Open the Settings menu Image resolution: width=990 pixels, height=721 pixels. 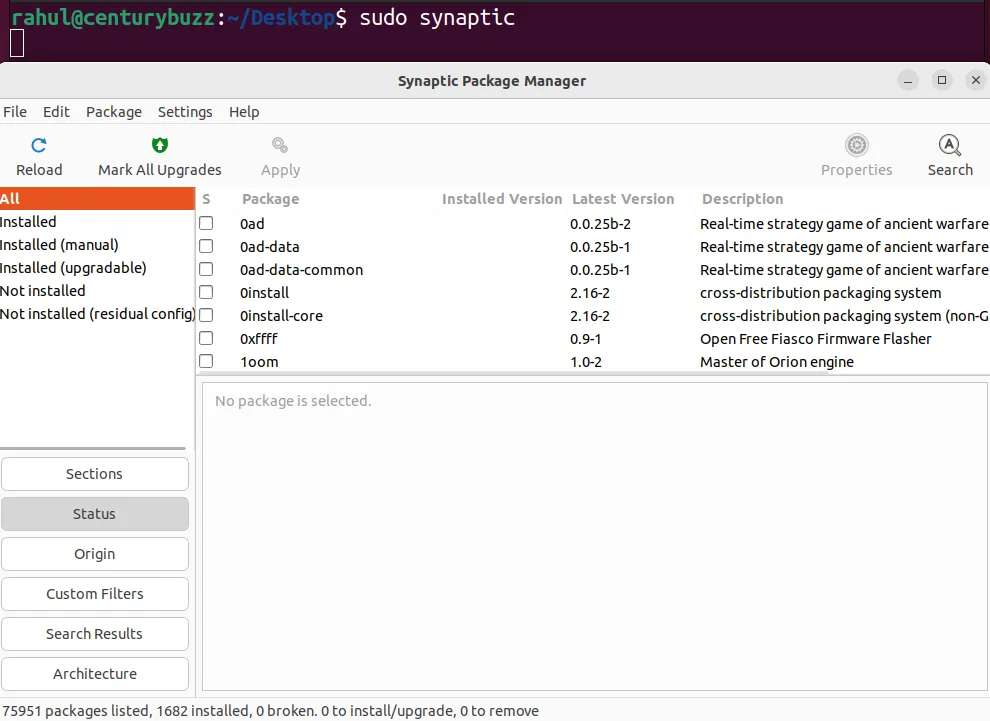click(185, 112)
